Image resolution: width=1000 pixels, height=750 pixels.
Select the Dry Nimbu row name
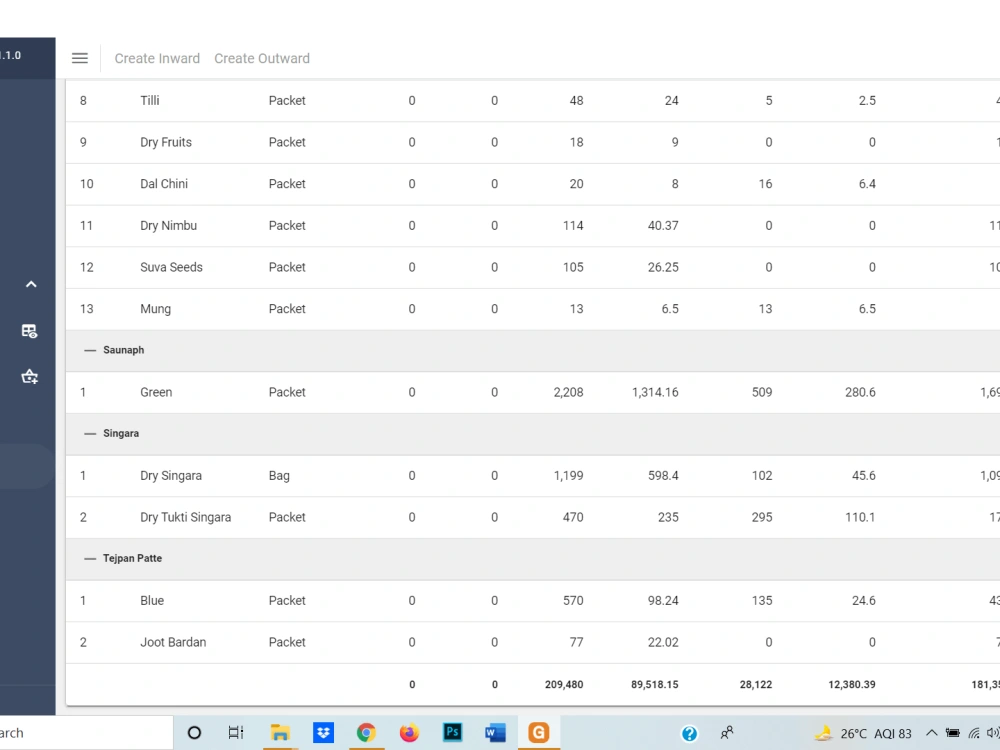168,226
